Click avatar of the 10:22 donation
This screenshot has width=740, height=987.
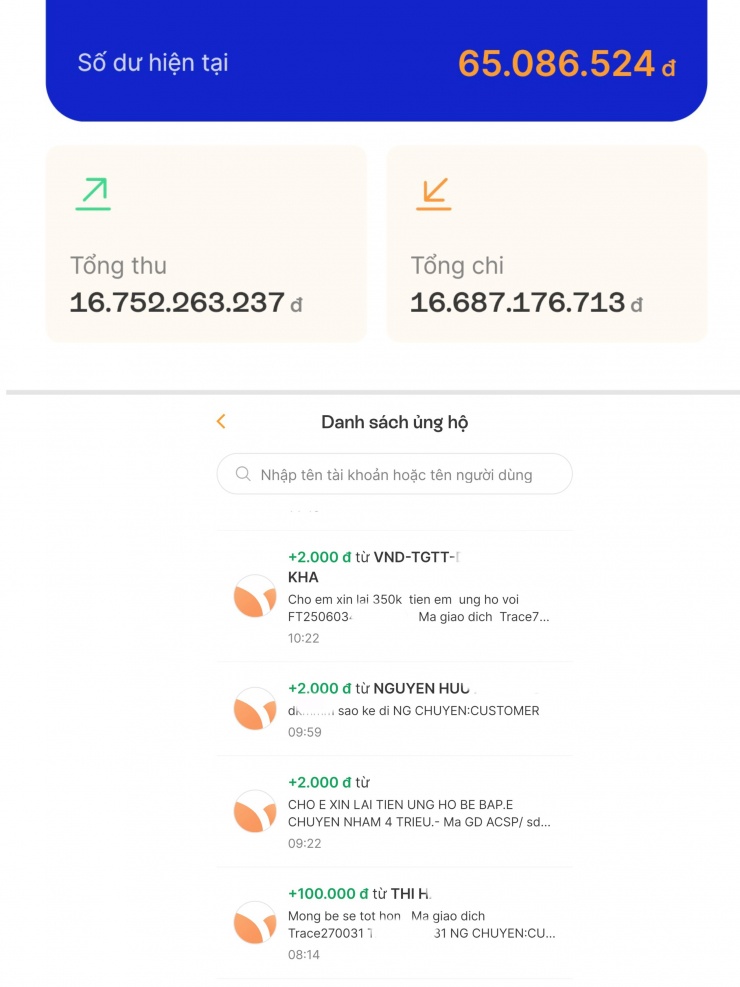254,597
